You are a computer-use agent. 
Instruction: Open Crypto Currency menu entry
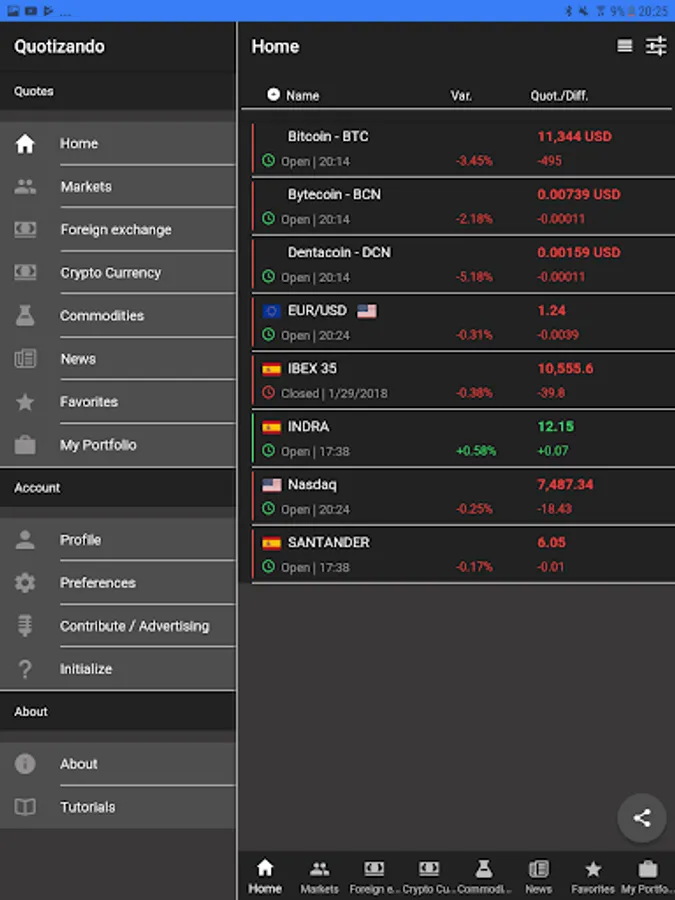pos(110,273)
